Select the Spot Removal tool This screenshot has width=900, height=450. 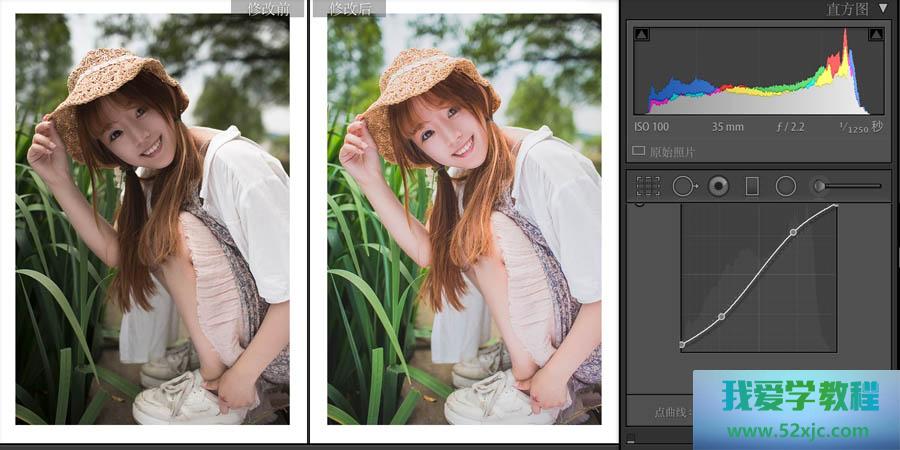[684, 186]
